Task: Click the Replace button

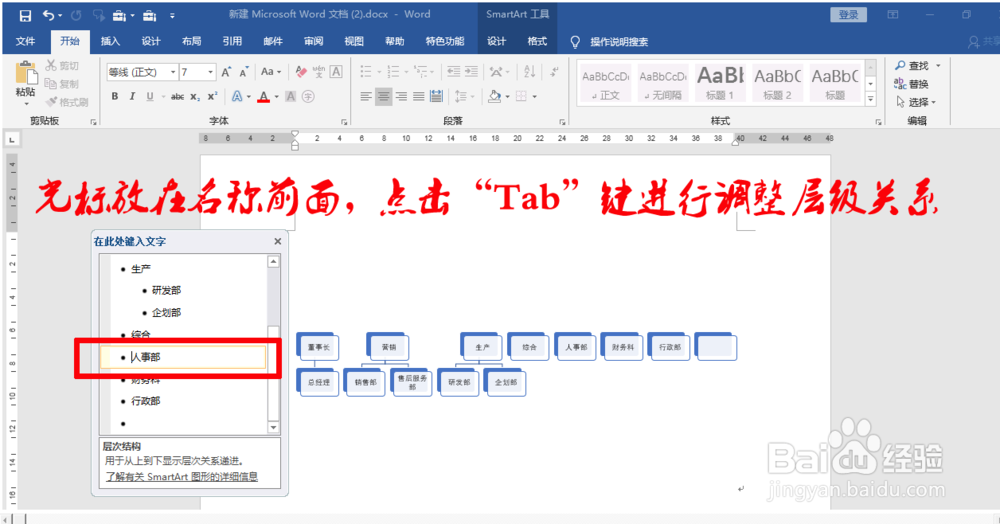Action: (911, 84)
